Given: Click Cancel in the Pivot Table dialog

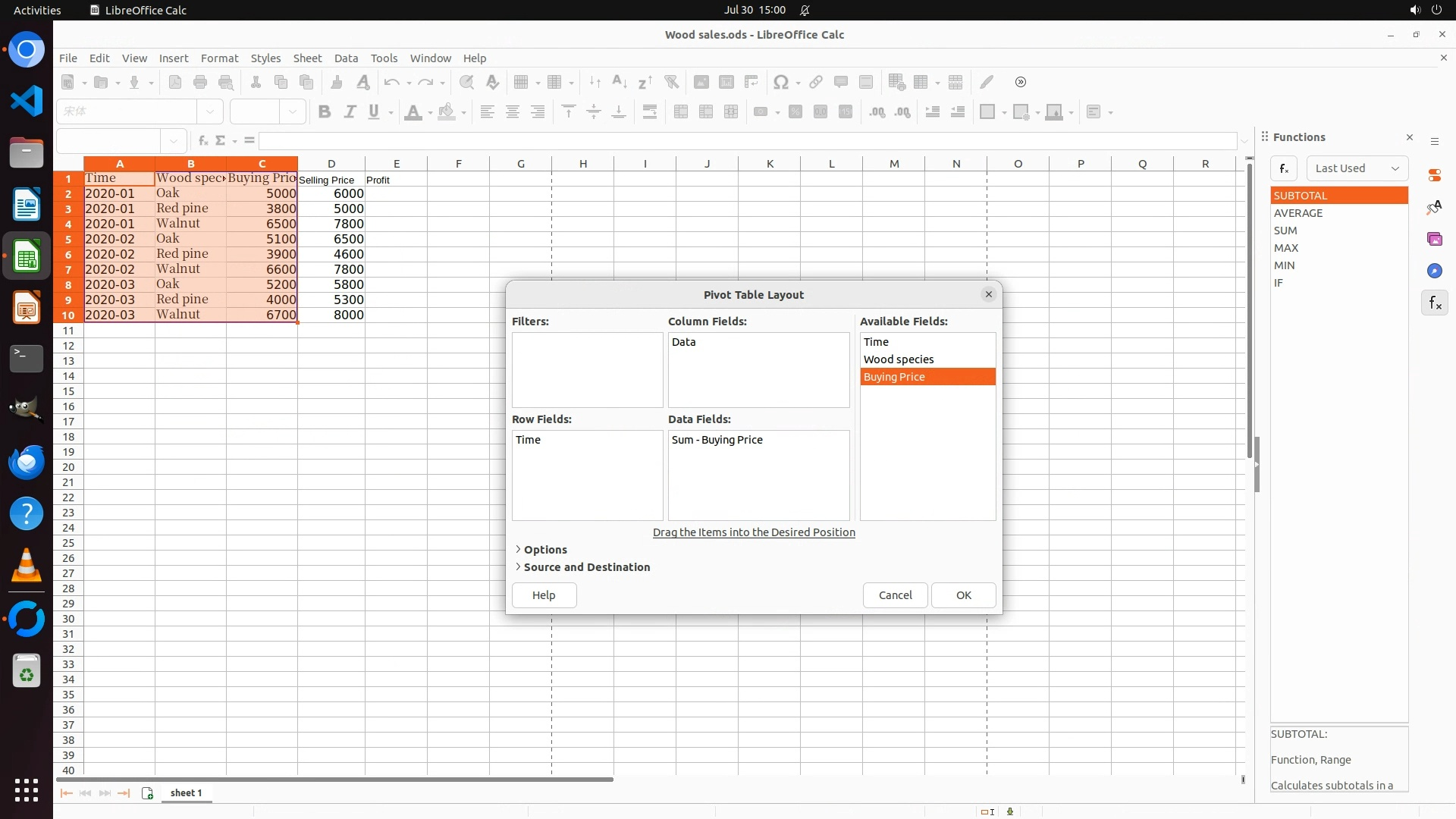Looking at the screenshot, I should tap(895, 595).
